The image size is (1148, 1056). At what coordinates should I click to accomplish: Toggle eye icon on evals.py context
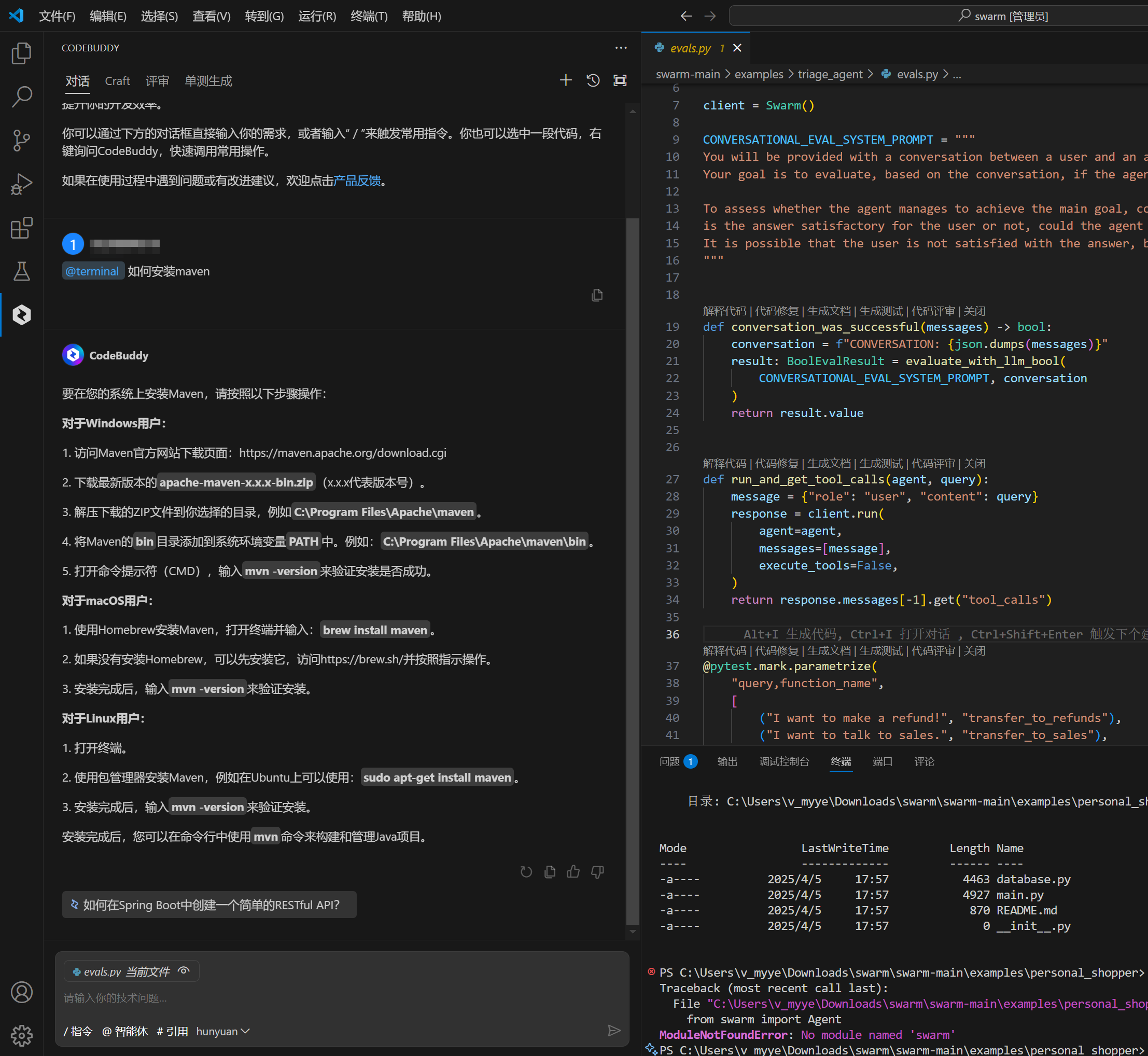[x=184, y=971]
